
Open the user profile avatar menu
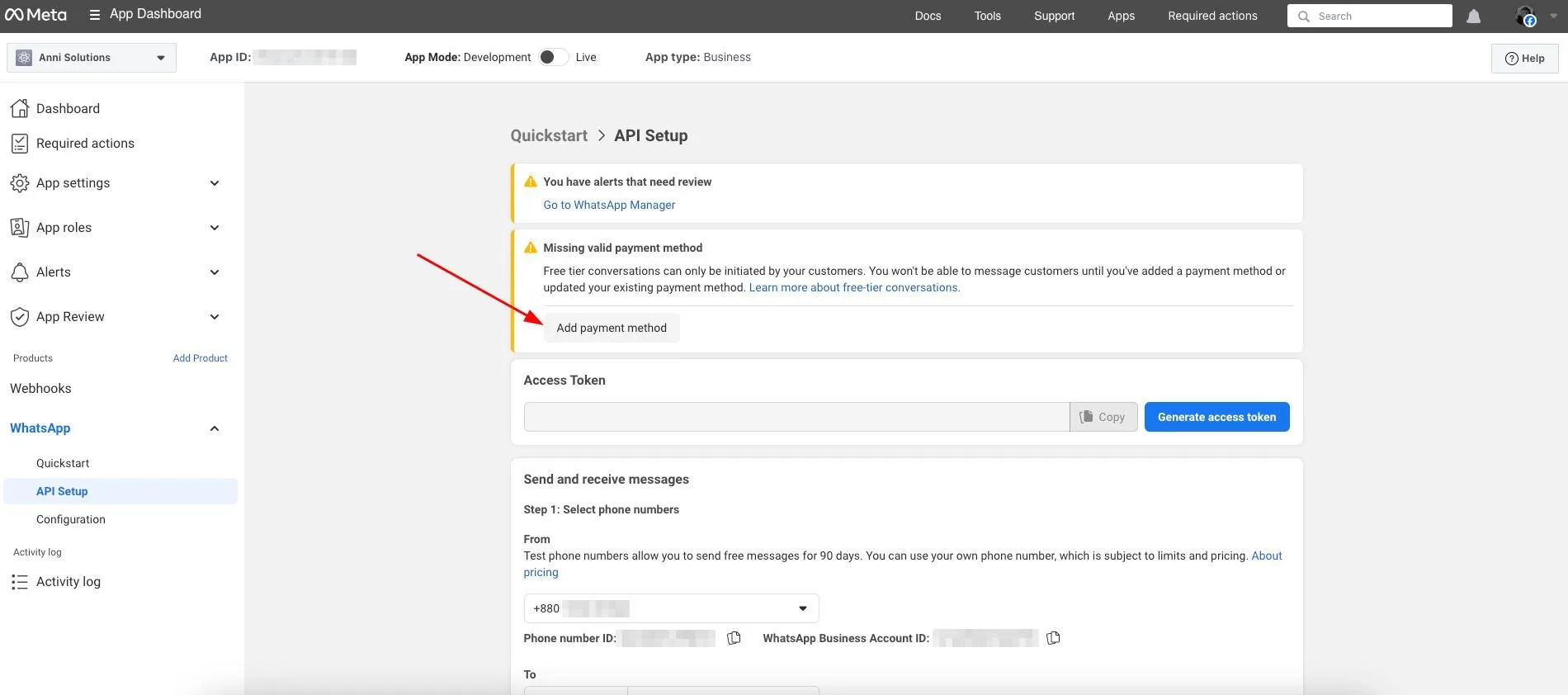click(1525, 16)
